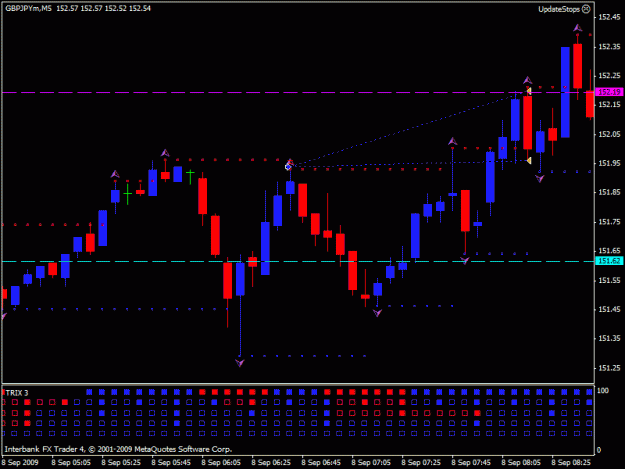Click the OHLC values 152.57 152.57 152.52 152.54
This screenshot has width=625, height=469.
coord(103,8)
